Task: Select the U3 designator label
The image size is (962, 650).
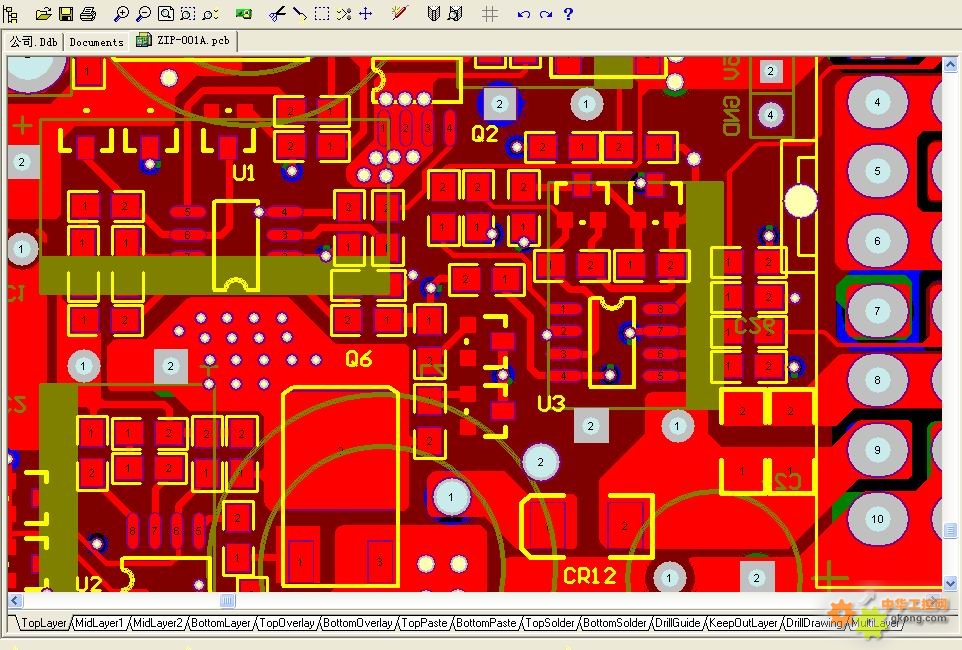Action: click(x=551, y=403)
